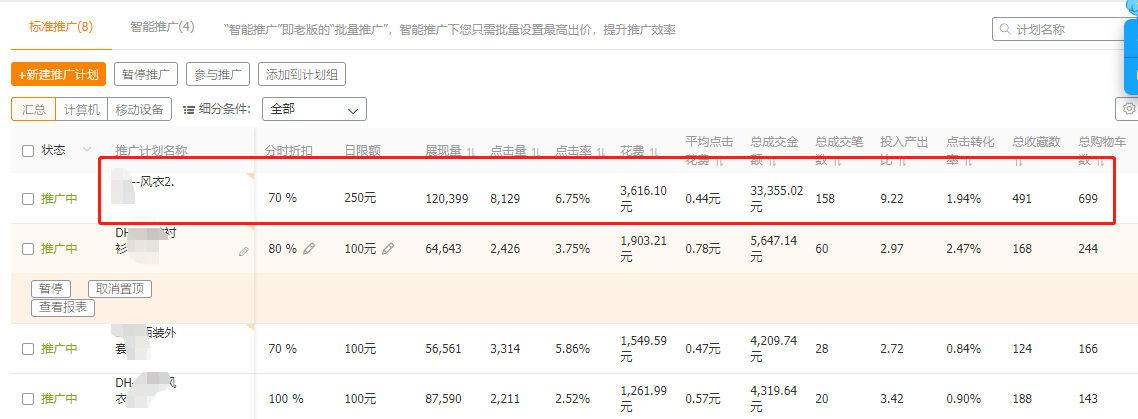Edit the 100元 daily limit via pencil icon
Viewport: 1138px width, 419px height.
tap(388, 249)
